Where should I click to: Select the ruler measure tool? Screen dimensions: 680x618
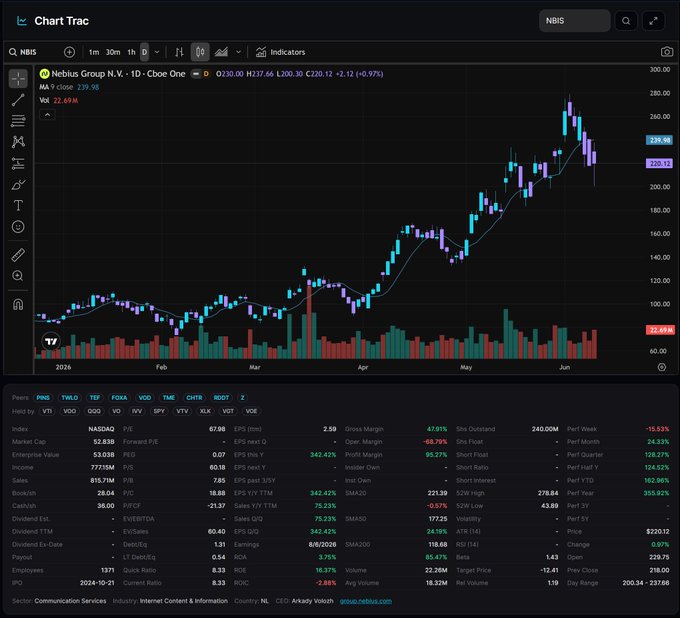point(18,255)
